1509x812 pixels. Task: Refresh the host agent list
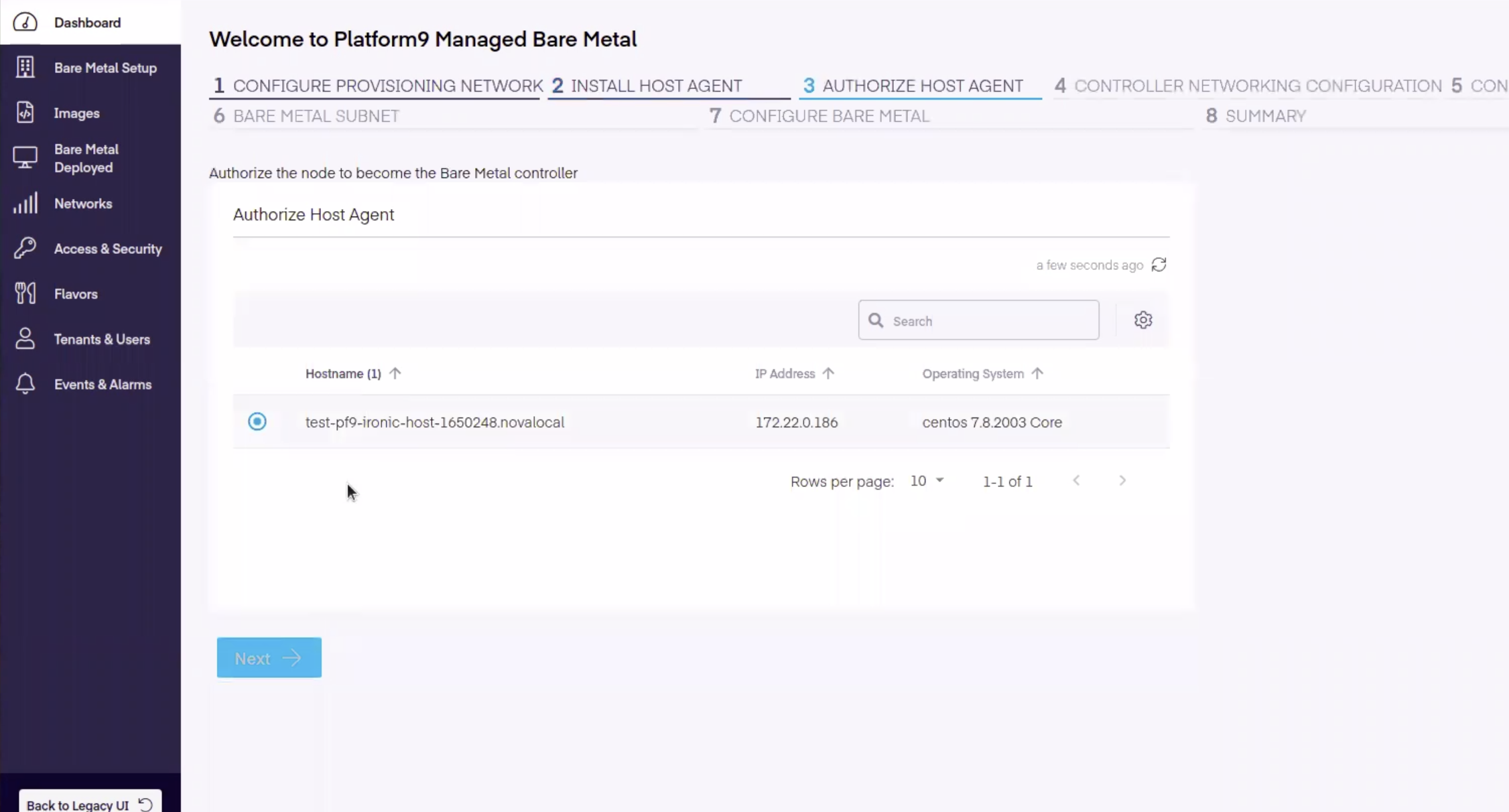point(1159,265)
